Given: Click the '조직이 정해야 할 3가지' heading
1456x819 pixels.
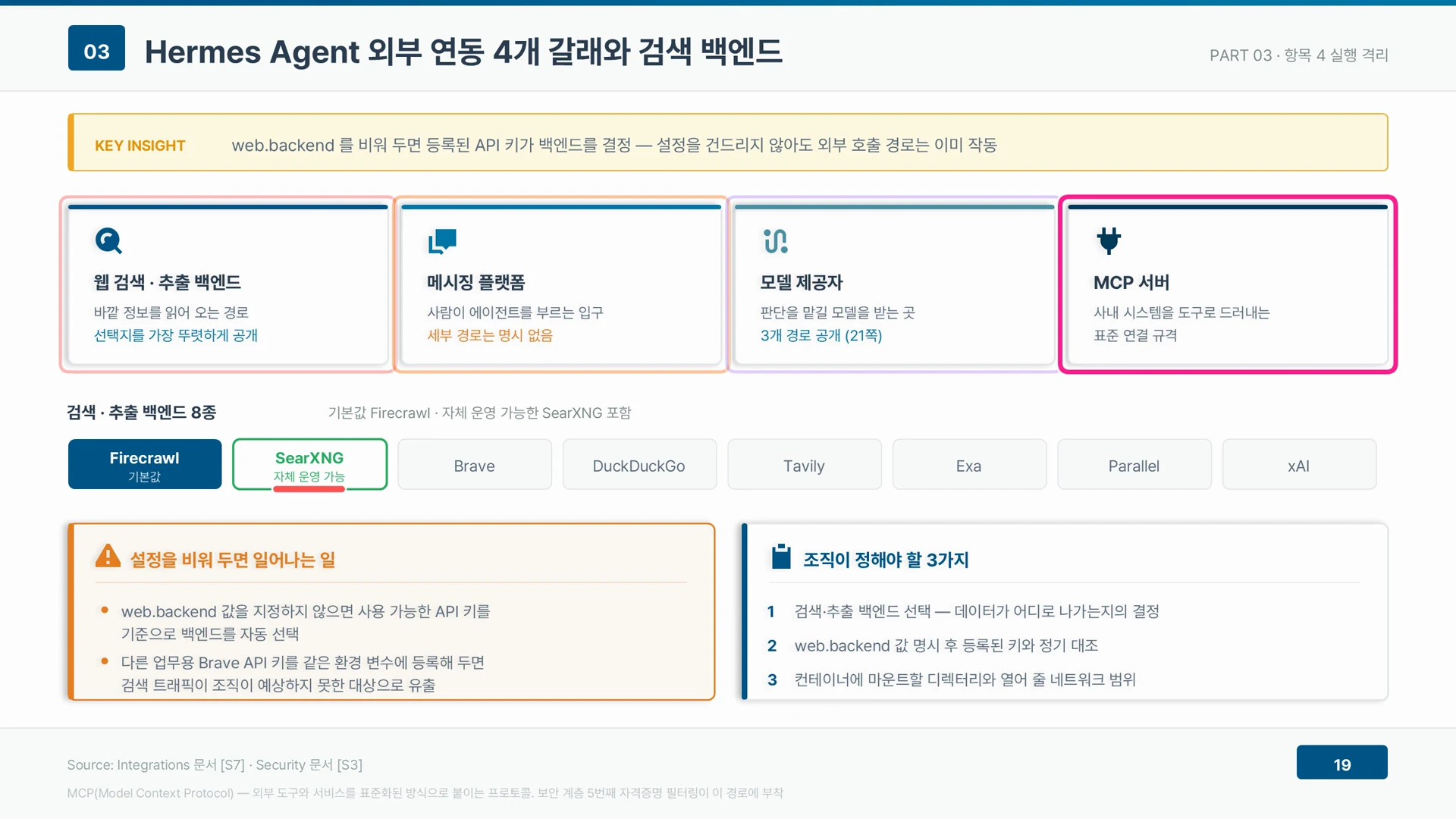Looking at the screenshot, I should tap(886, 560).
